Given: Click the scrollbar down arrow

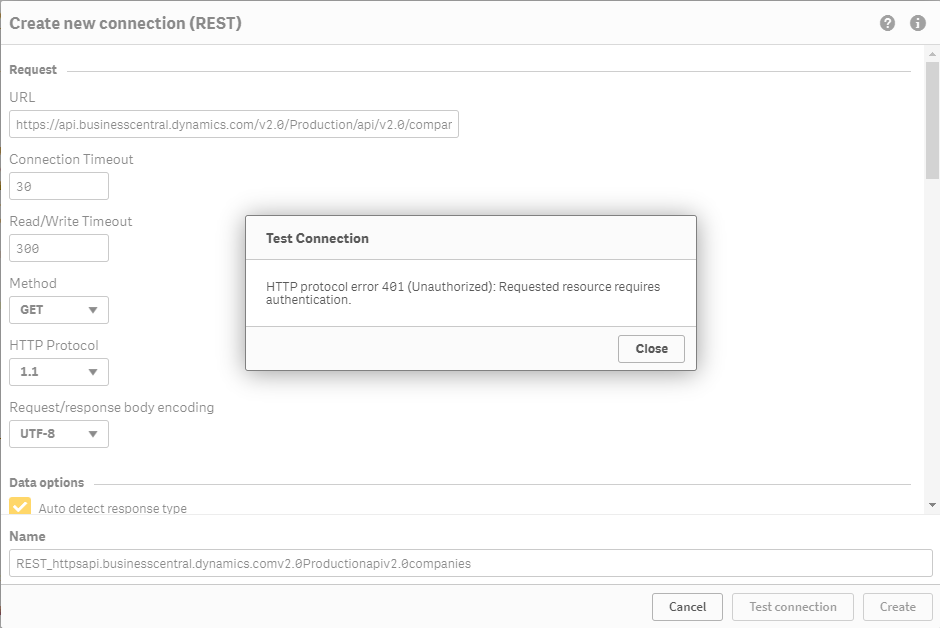Looking at the screenshot, I should tap(932, 505).
